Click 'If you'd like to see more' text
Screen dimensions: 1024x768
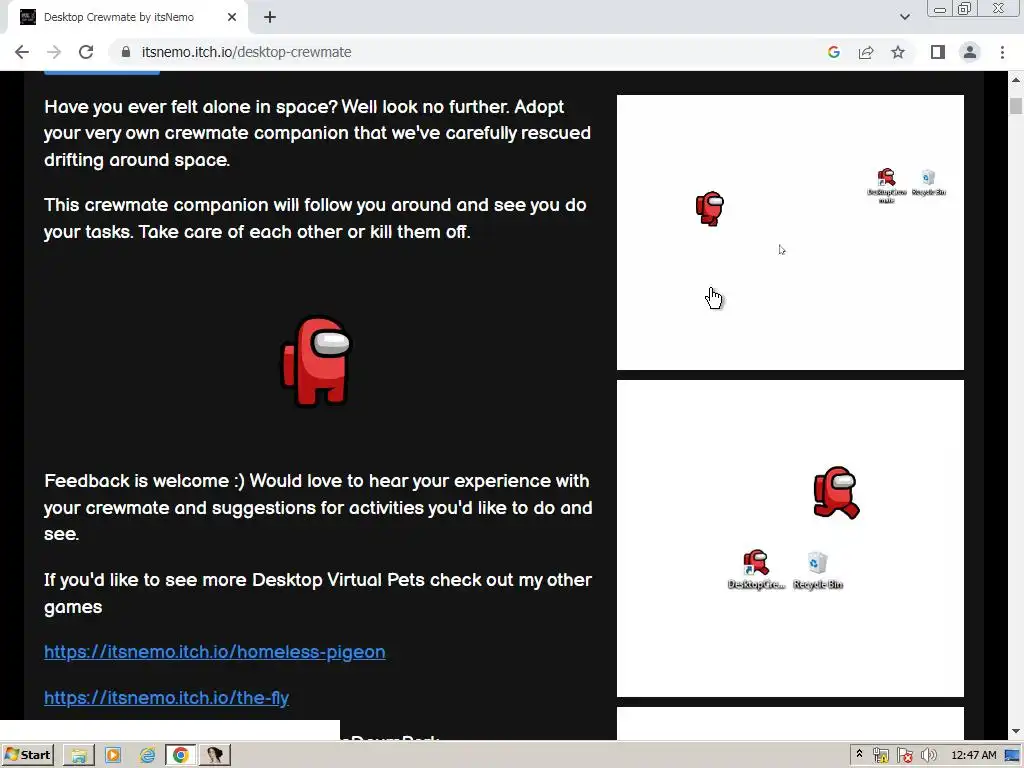pyautogui.click(x=318, y=593)
